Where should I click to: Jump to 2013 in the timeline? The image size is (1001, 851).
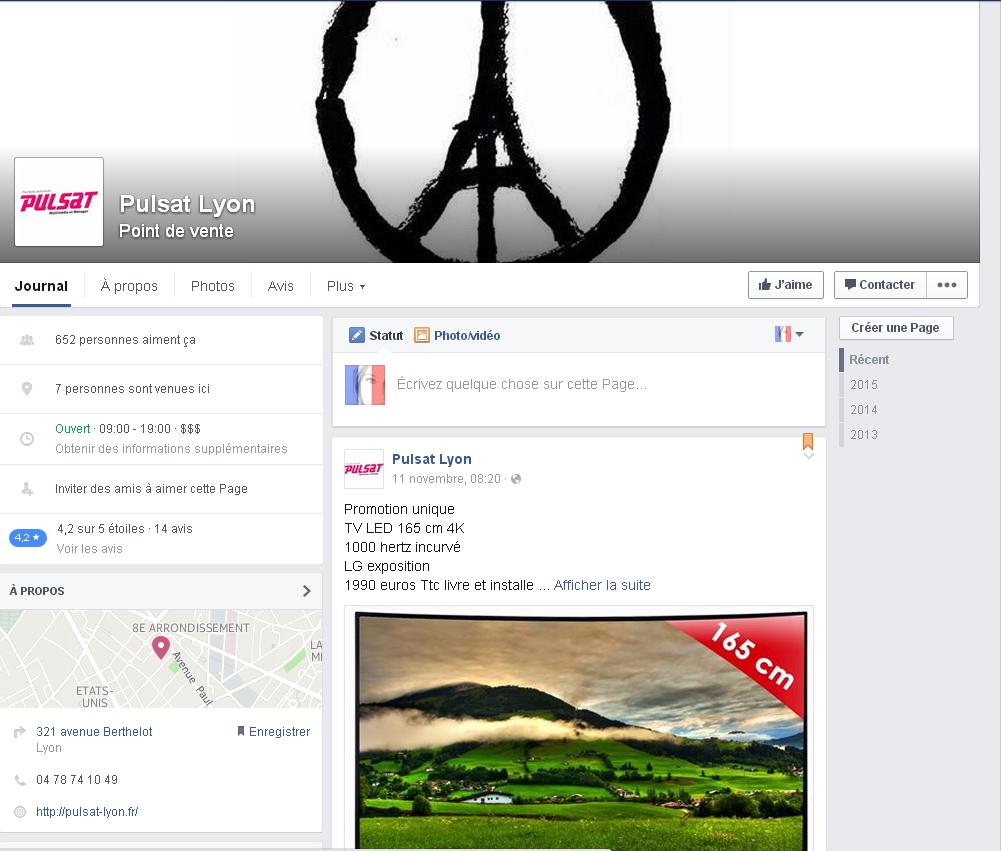tap(864, 434)
